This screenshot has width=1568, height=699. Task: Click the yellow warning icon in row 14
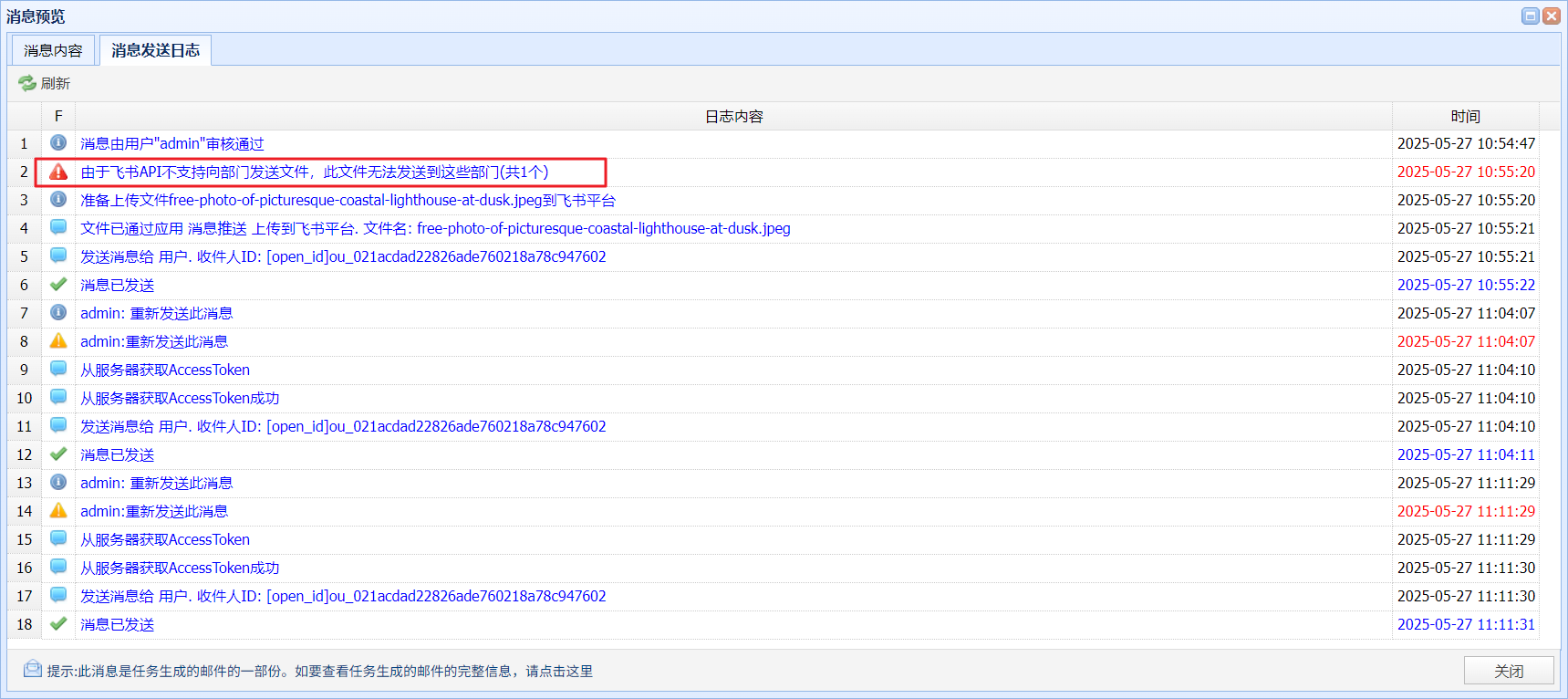pos(58,510)
